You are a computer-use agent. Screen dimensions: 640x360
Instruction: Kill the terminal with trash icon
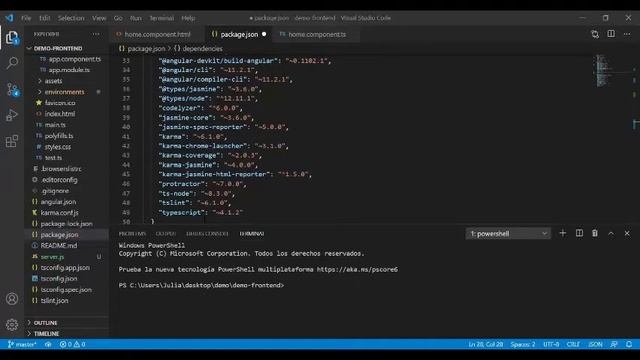595,233
